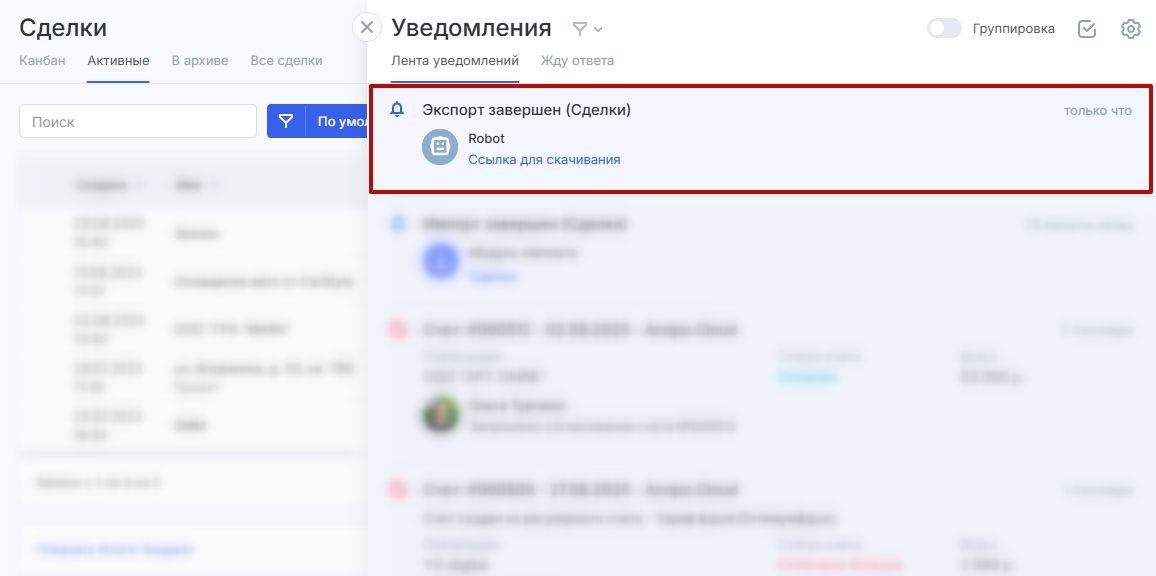Switch to the Канбан tab

point(42,61)
